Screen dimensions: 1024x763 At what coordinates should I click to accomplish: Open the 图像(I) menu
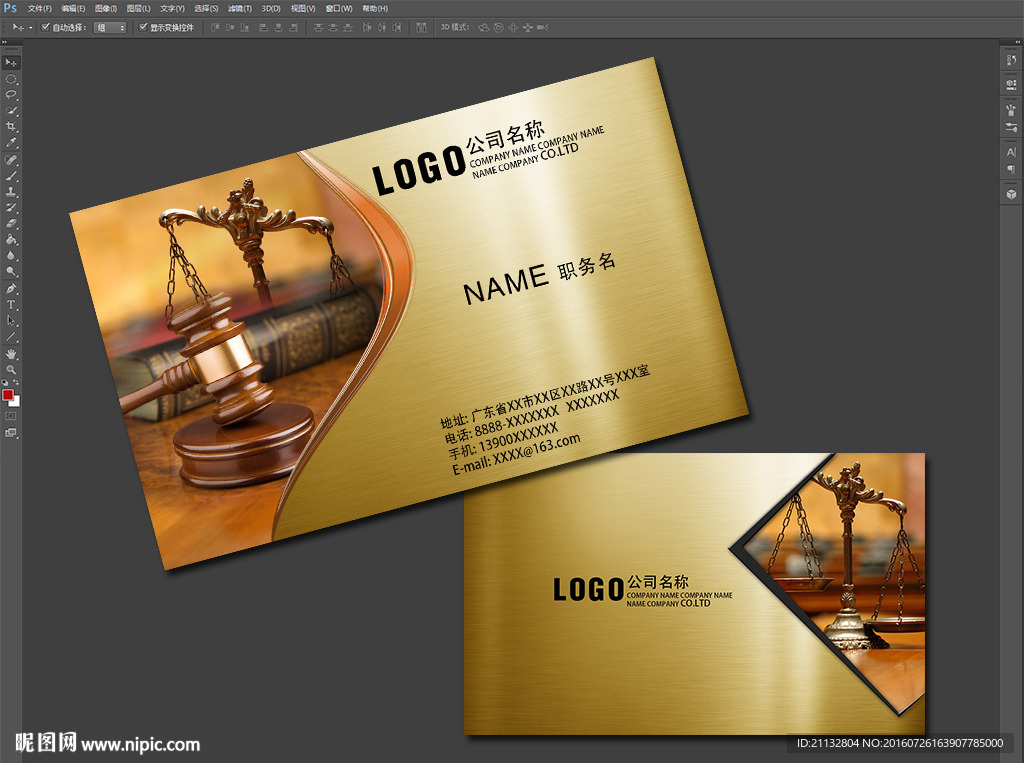point(106,8)
